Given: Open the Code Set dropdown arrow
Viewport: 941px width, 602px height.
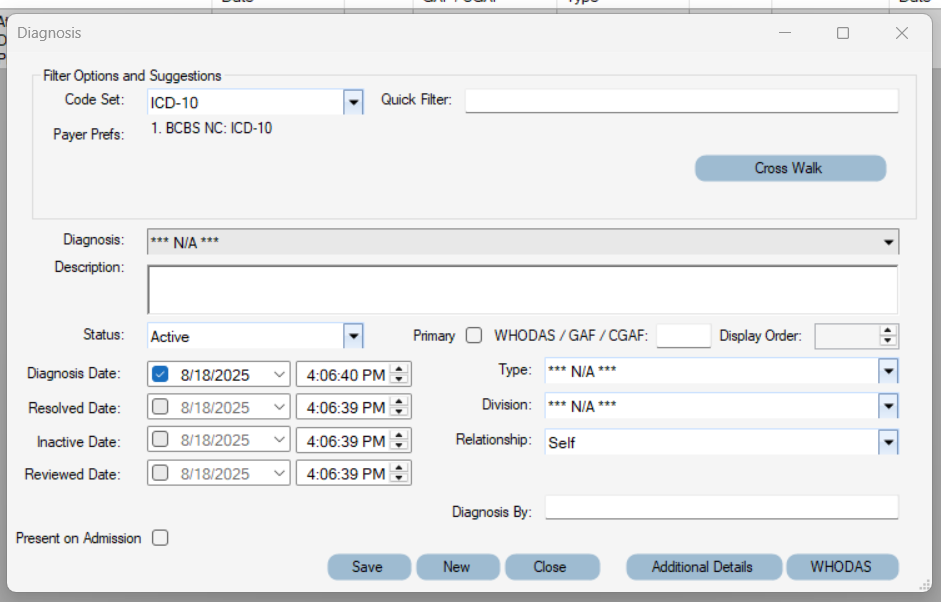Looking at the screenshot, I should tap(354, 101).
